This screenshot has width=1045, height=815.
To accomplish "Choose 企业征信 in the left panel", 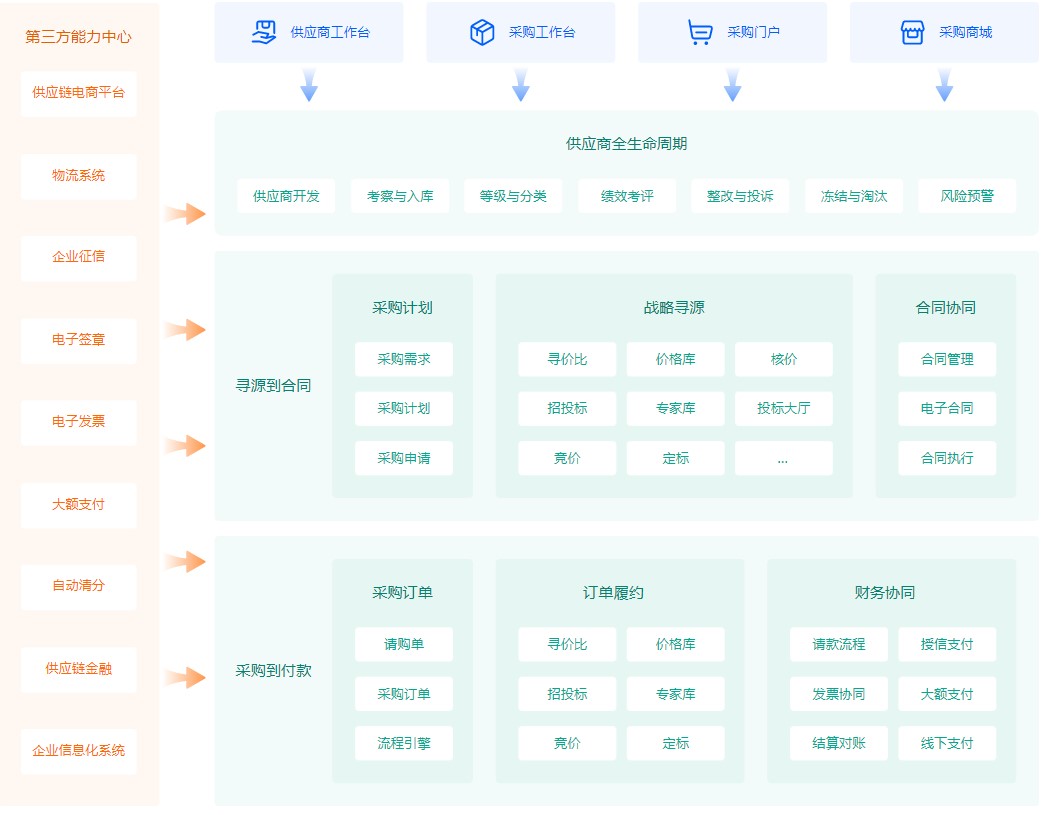I will click(x=79, y=257).
